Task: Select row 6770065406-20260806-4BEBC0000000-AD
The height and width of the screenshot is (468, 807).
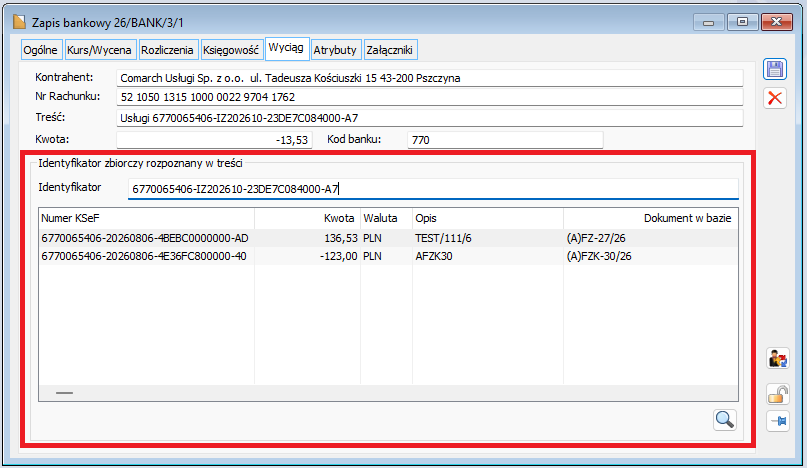Action: click(x=388, y=238)
